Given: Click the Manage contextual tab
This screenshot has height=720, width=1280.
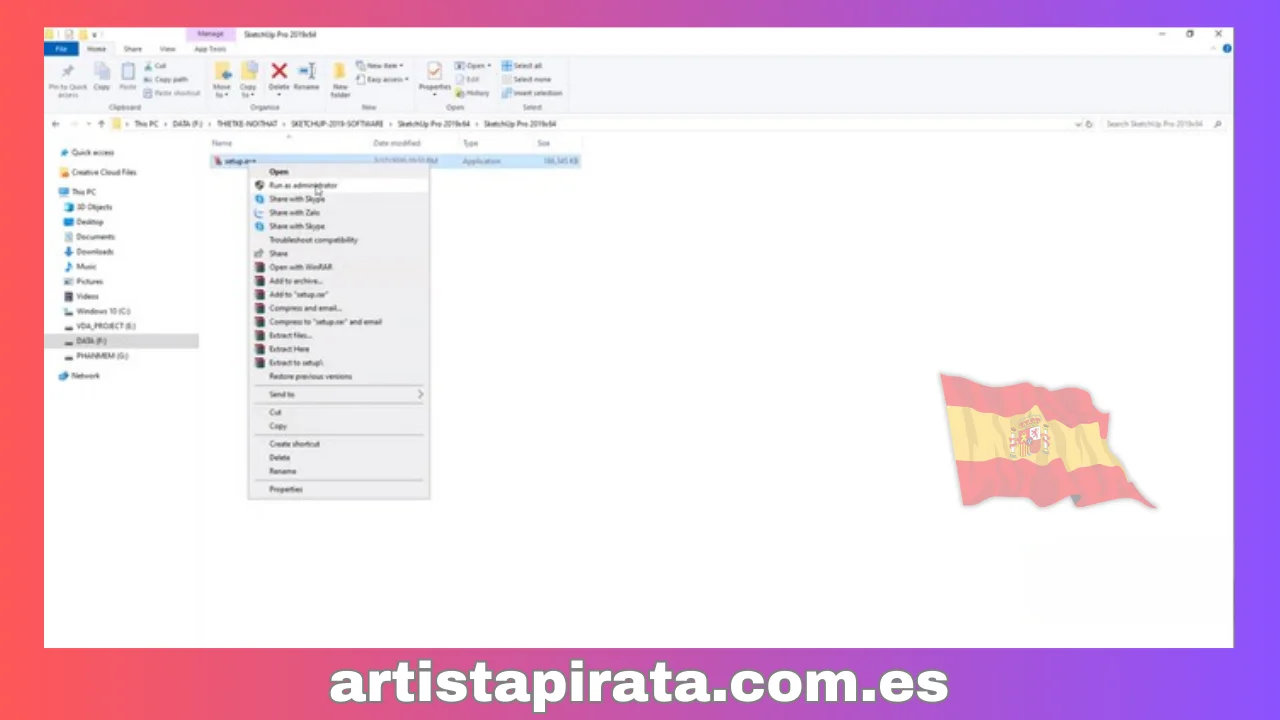Looking at the screenshot, I should click(x=210, y=34).
